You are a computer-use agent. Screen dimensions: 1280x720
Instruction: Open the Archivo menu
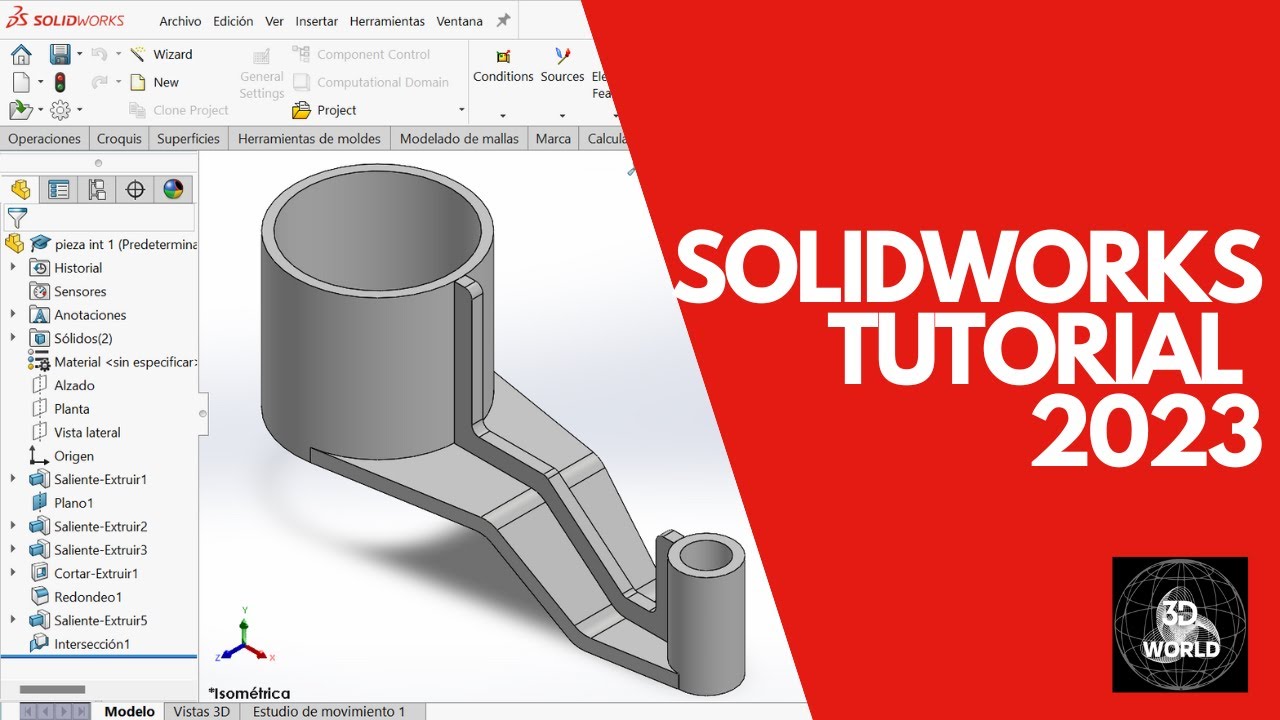coord(180,21)
